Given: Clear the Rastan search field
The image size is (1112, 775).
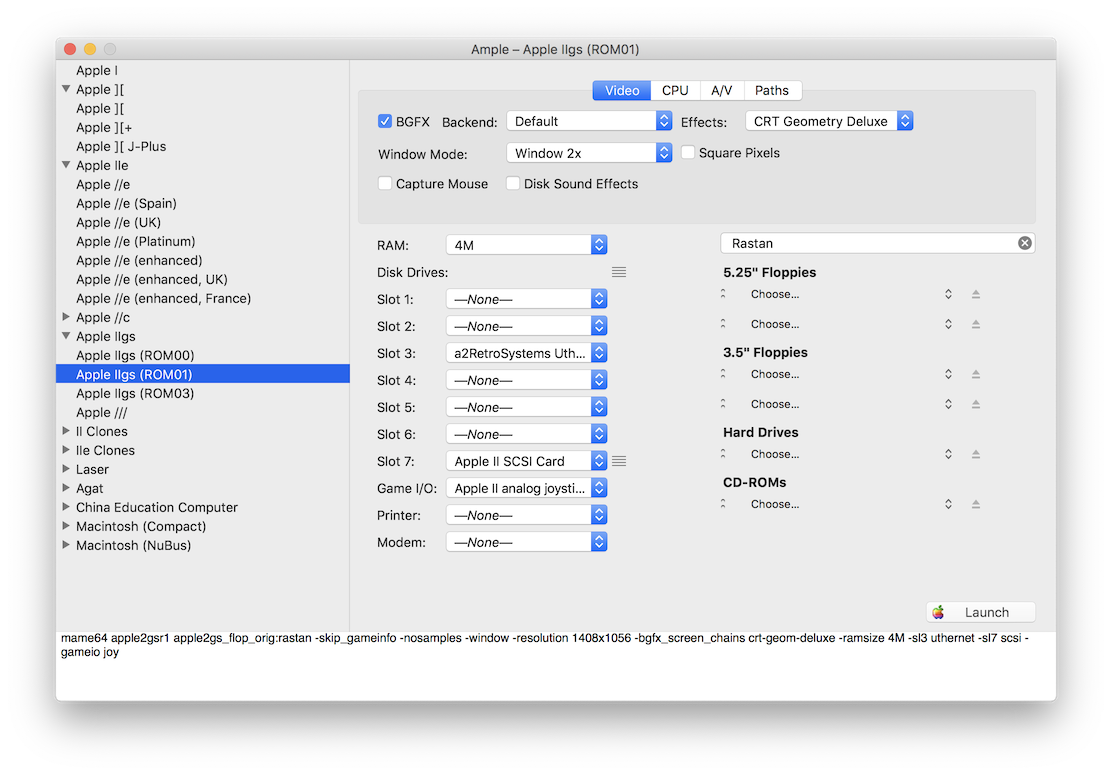Looking at the screenshot, I should coord(1024,242).
